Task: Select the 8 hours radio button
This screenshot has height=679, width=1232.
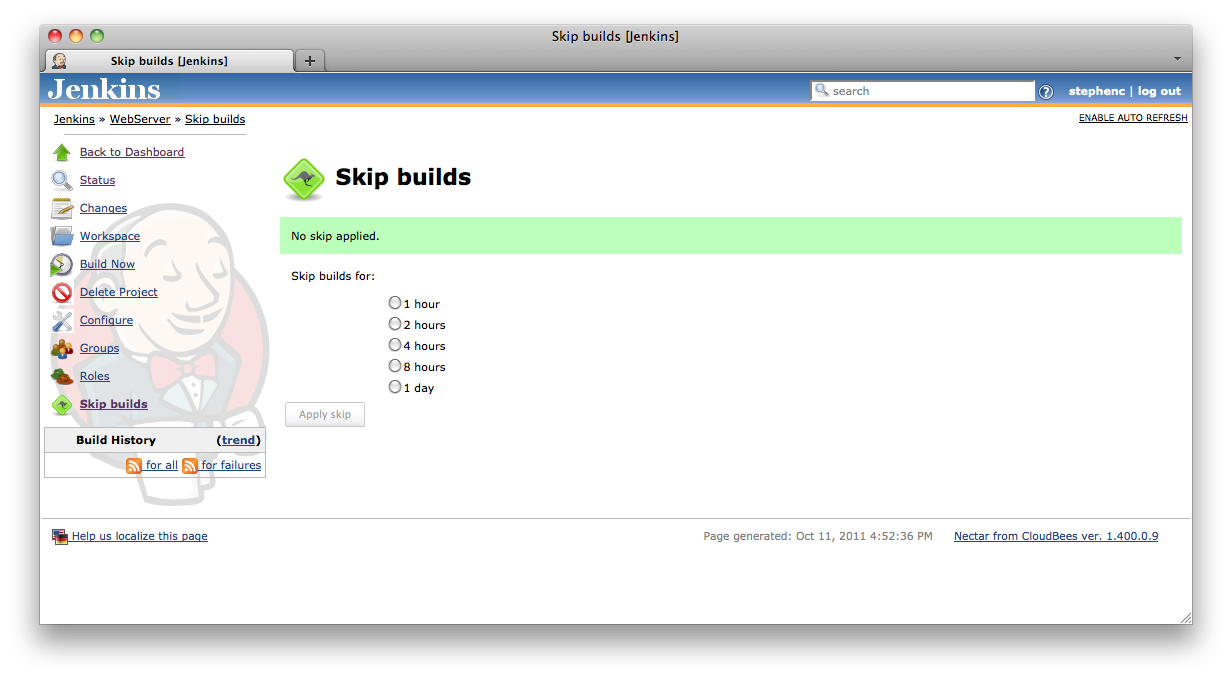Action: 395,365
